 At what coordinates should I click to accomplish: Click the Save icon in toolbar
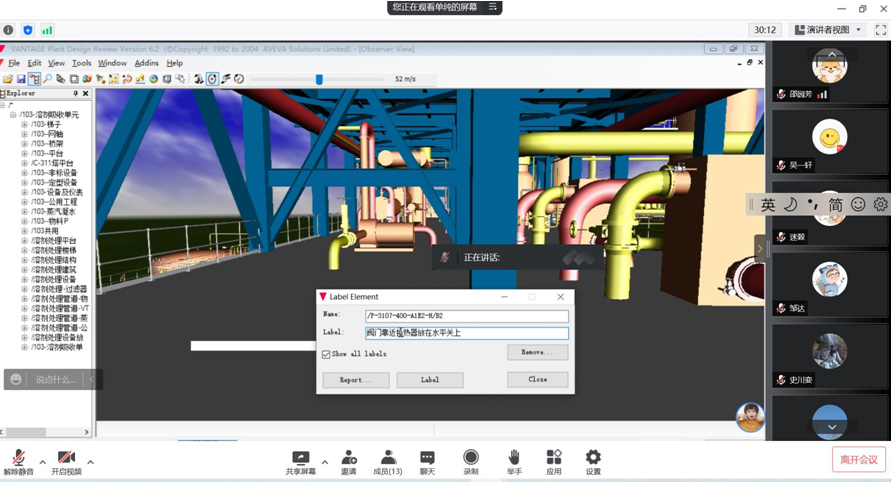(x=21, y=79)
